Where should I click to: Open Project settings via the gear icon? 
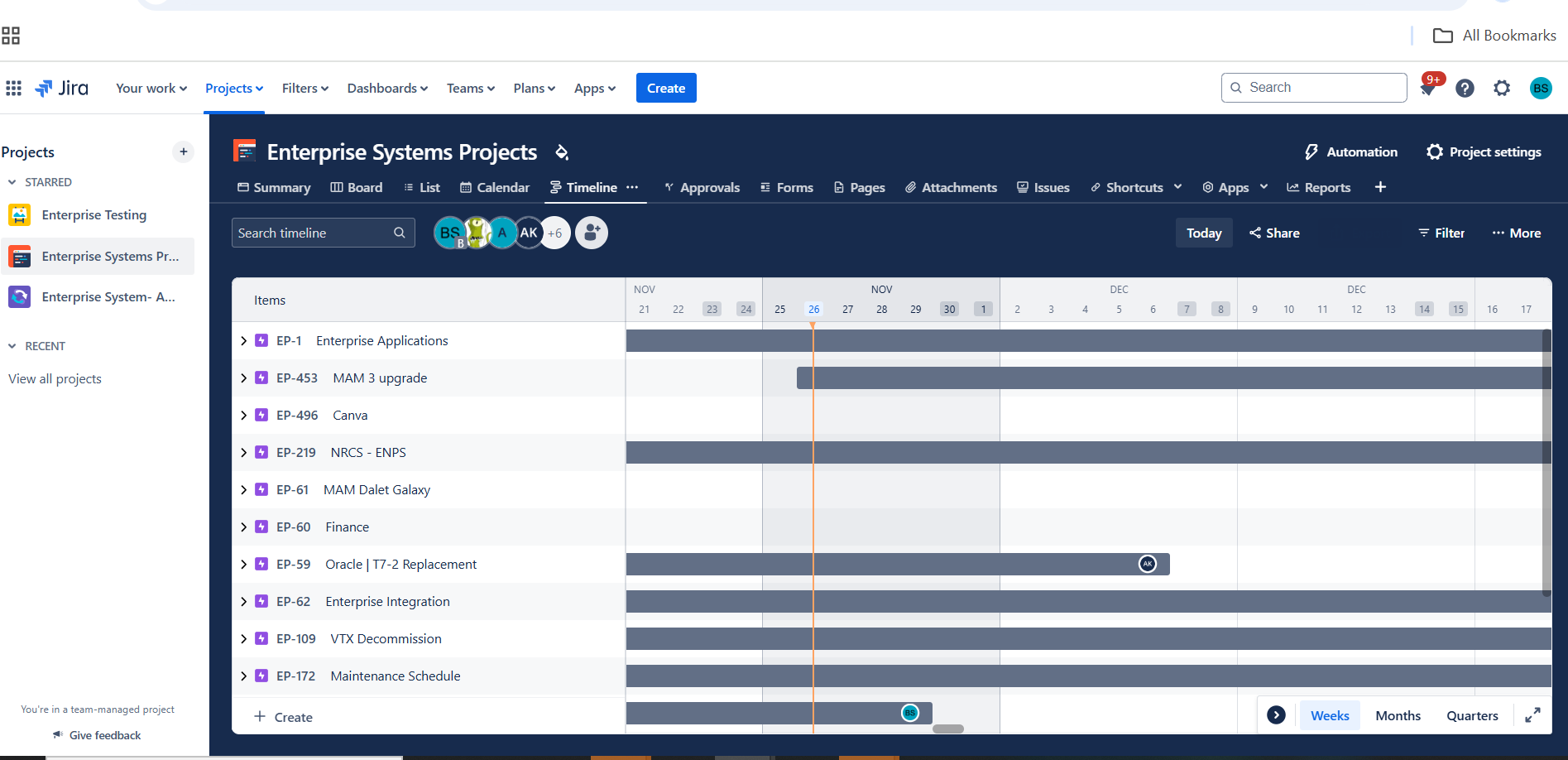(1434, 152)
